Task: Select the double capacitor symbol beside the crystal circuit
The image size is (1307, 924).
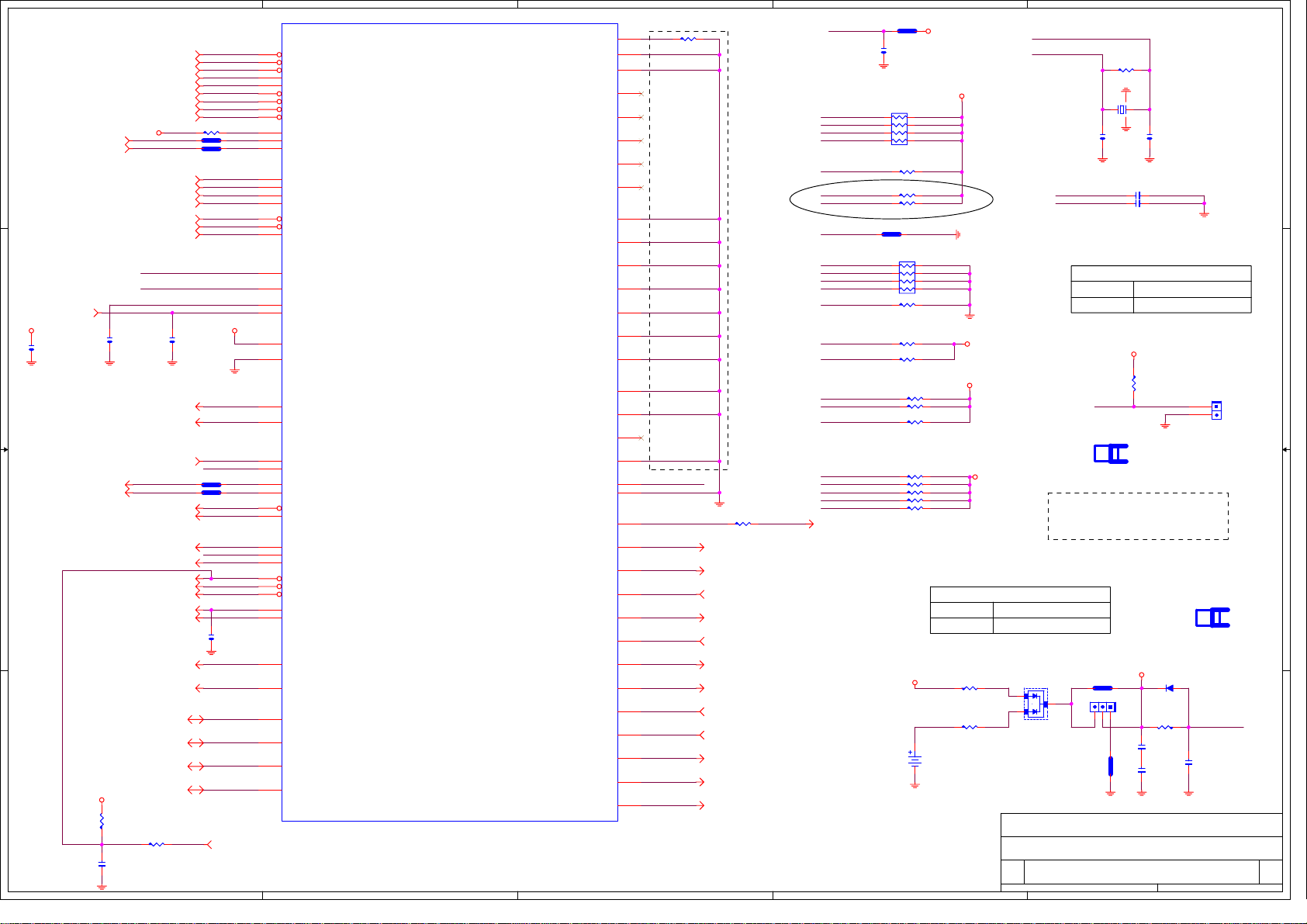Action: point(1137,199)
